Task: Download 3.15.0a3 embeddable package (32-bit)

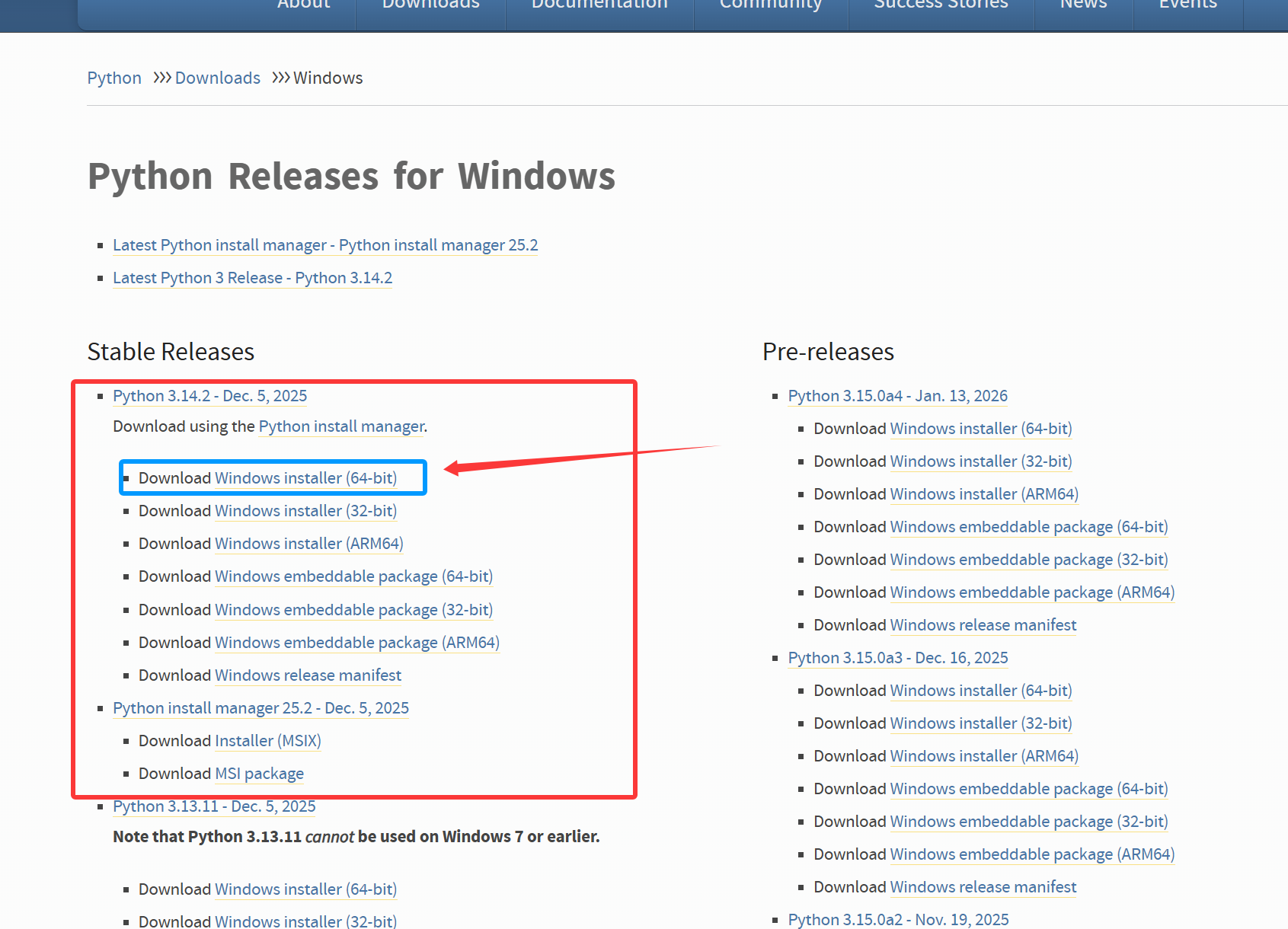Action: [1029, 822]
